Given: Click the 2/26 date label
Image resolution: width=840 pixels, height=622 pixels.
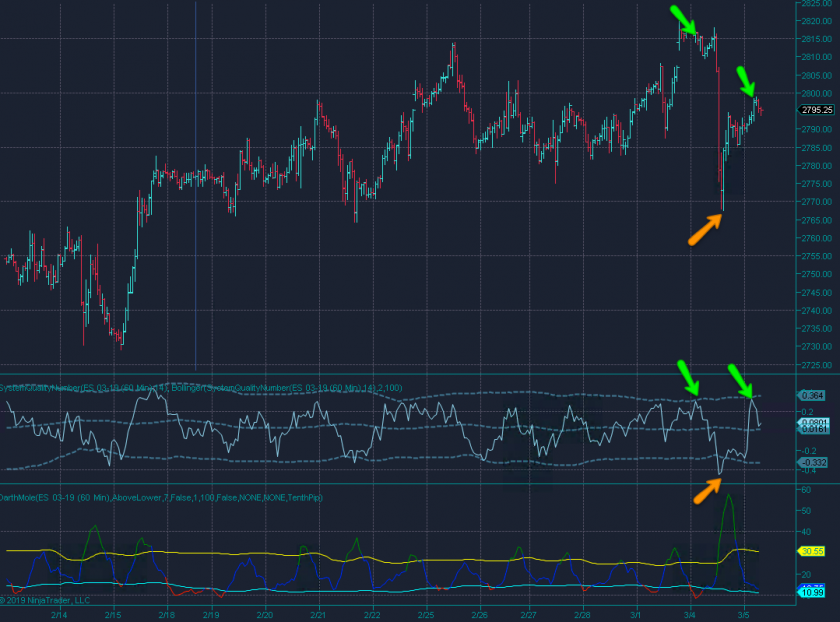Looking at the screenshot, I should [479, 614].
